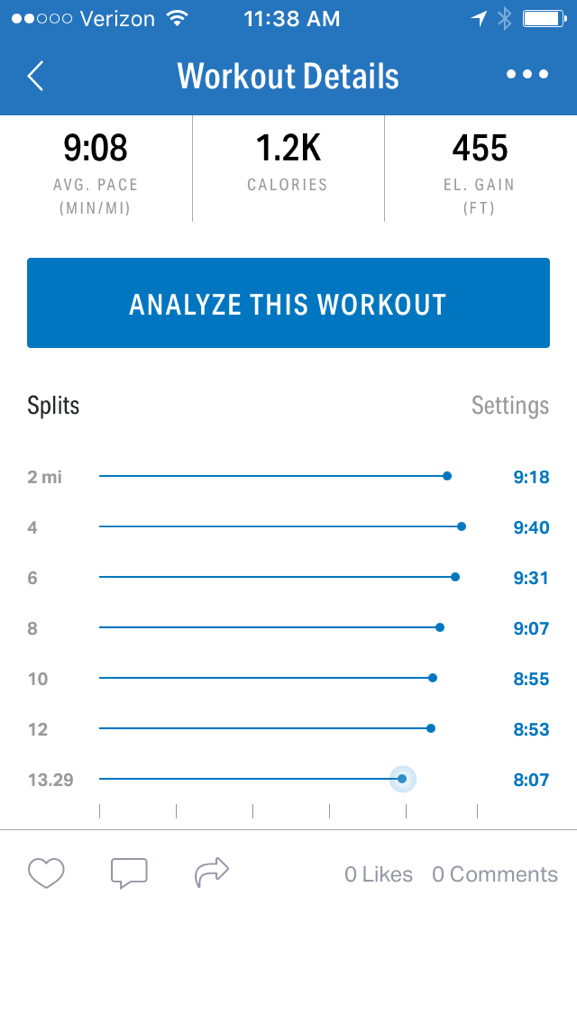Tap the back arrow in header
The height and width of the screenshot is (1024, 577).
(x=35, y=76)
